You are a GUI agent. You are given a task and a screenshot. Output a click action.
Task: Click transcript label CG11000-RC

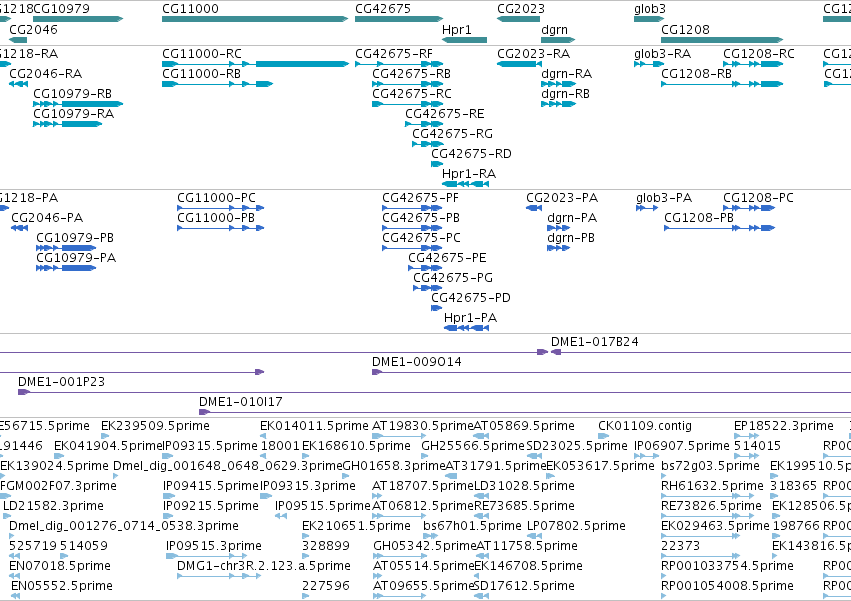coord(202,53)
